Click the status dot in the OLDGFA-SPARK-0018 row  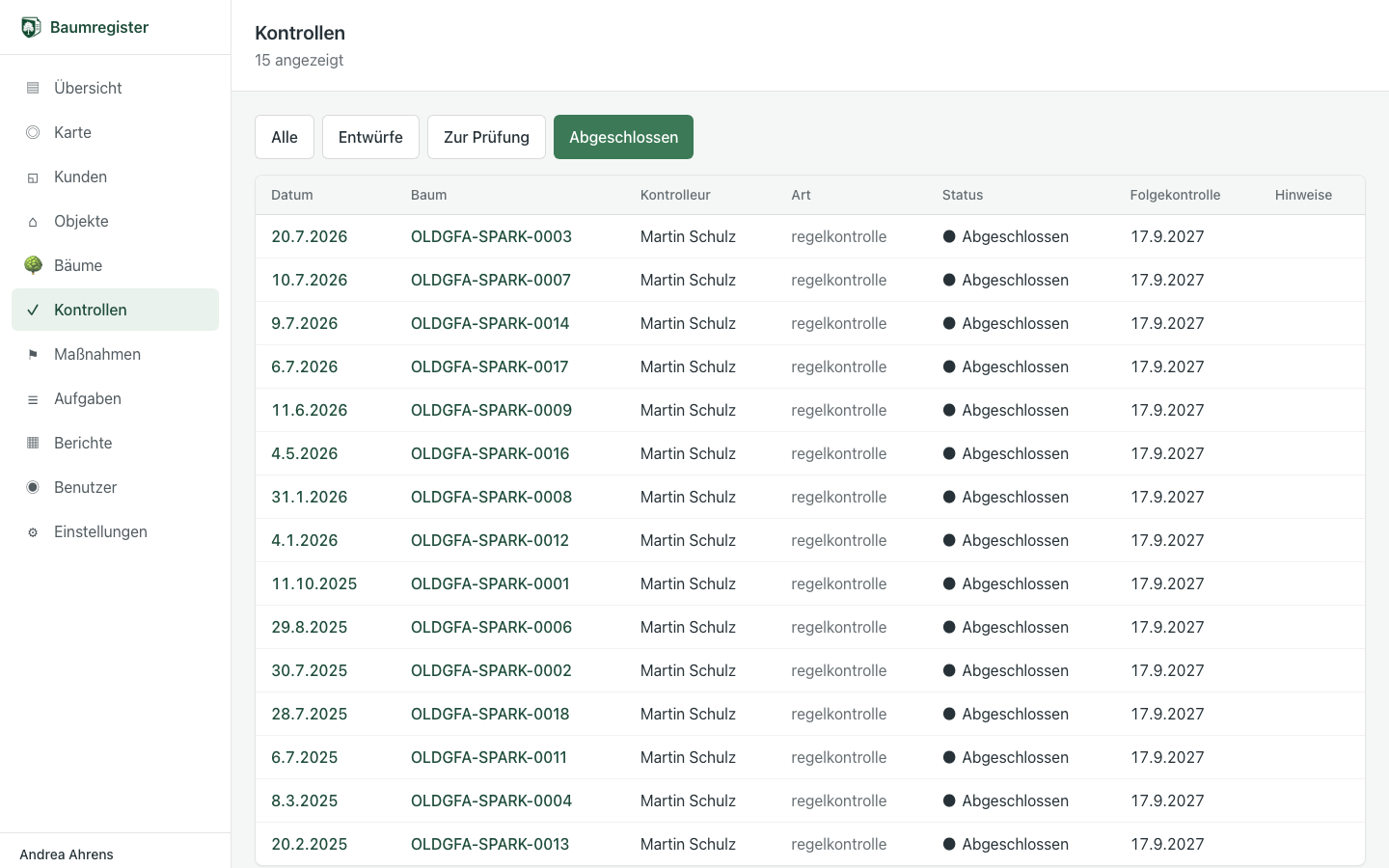949,714
